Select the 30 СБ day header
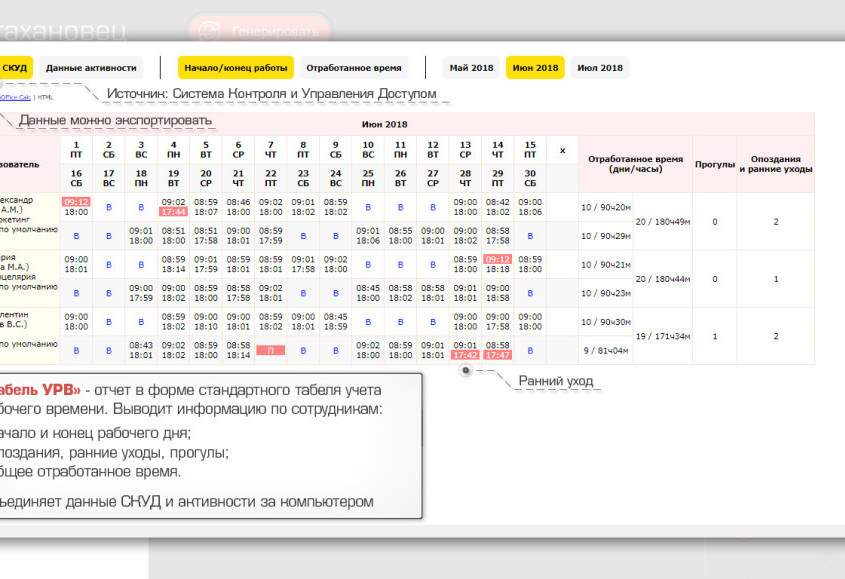This screenshot has height=579, width=845. [x=530, y=178]
